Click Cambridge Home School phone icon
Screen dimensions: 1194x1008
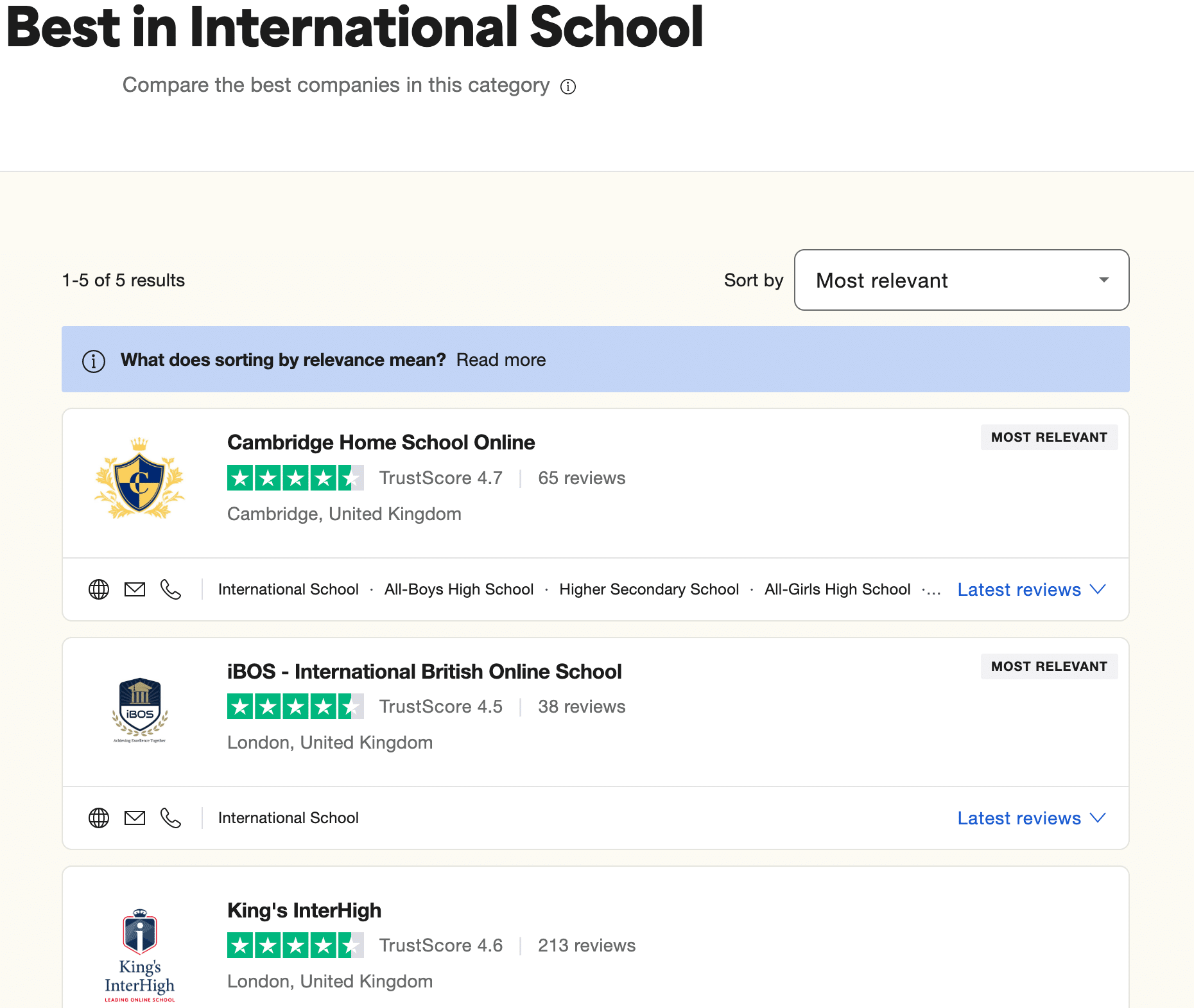[171, 589]
